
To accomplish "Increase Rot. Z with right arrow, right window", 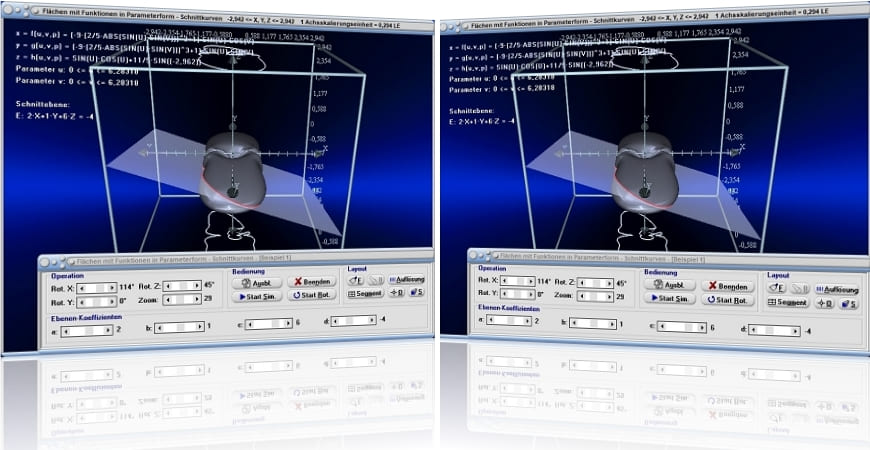I will pos(609,283).
